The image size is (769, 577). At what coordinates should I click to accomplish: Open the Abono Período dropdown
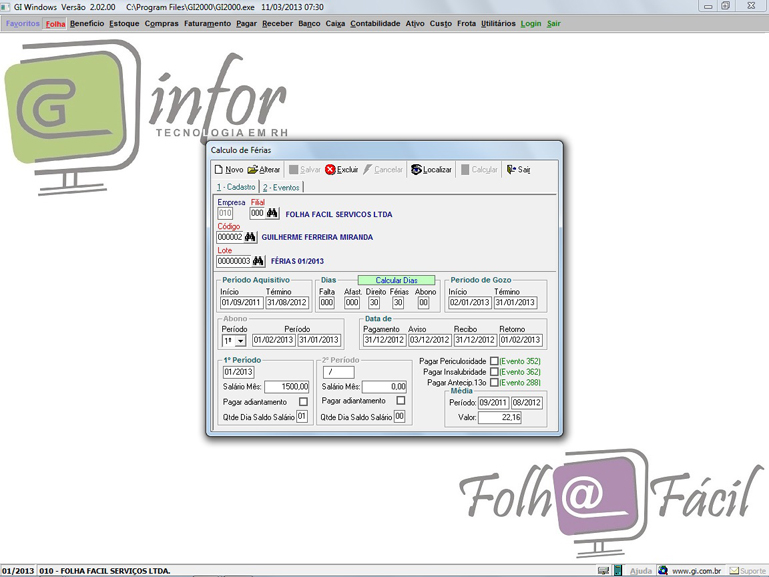click(240, 341)
